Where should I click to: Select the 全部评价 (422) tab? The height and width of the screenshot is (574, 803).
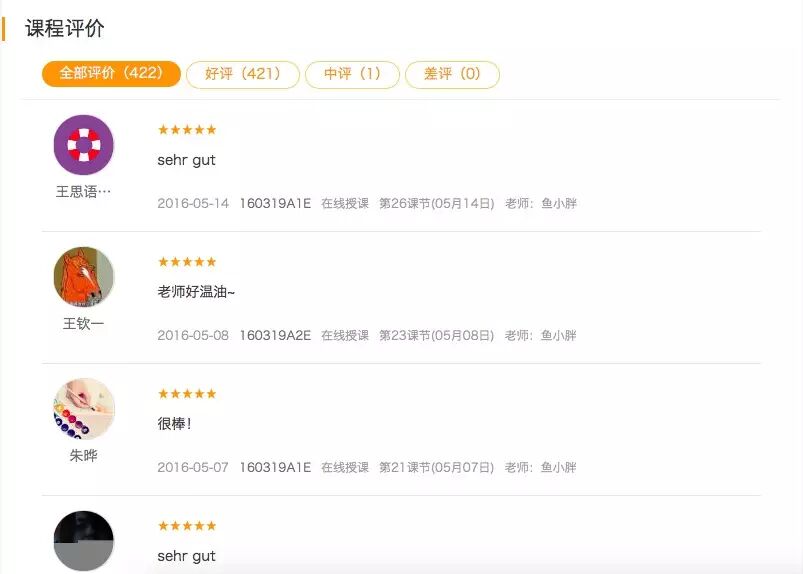click(111, 74)
